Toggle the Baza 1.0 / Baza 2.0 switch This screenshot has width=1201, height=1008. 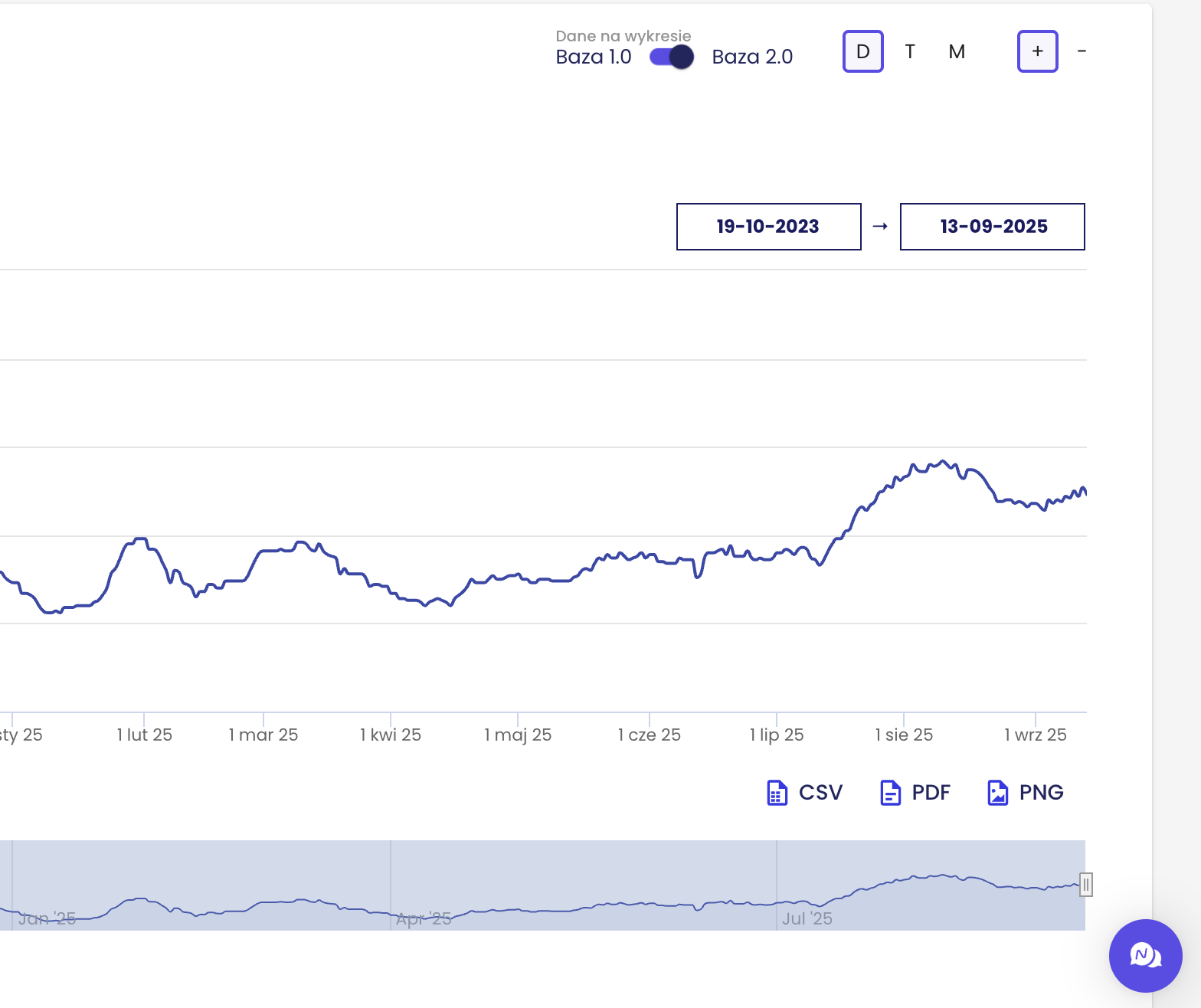[671, 57]
